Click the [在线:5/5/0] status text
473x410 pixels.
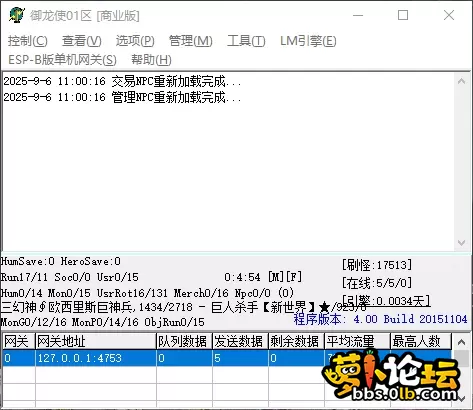click(377, 283)
